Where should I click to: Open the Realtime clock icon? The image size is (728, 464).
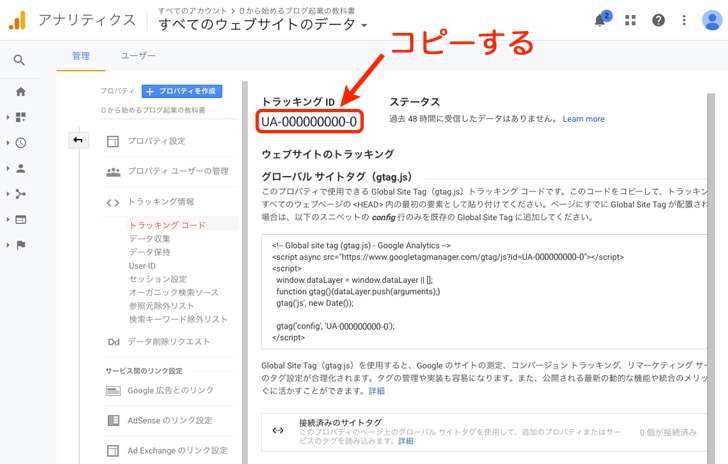20,143
